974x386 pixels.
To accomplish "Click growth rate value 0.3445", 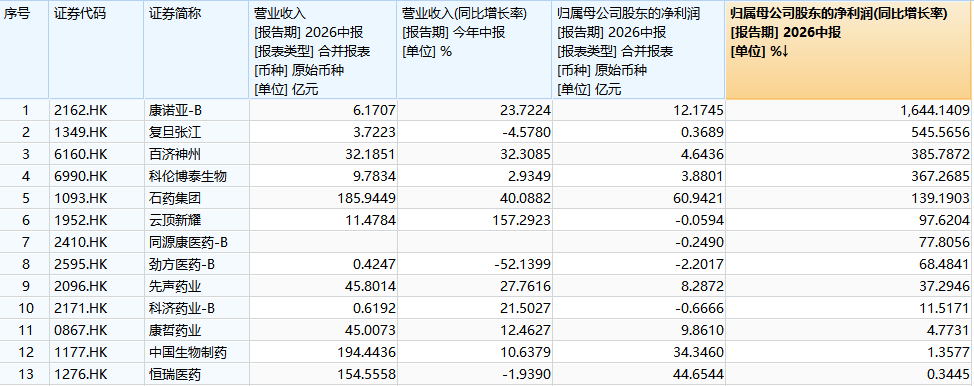I will [949, 375].
